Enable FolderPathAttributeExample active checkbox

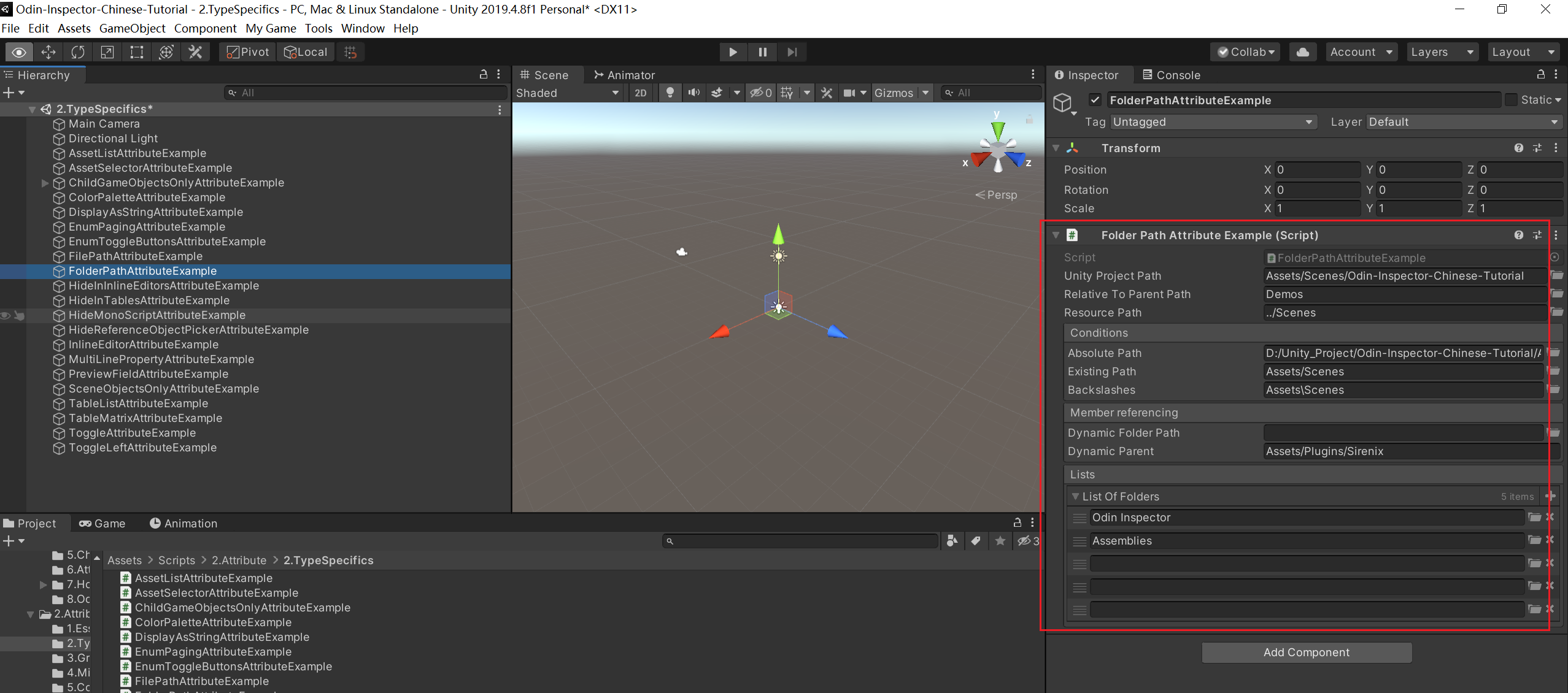[1095, 100]
